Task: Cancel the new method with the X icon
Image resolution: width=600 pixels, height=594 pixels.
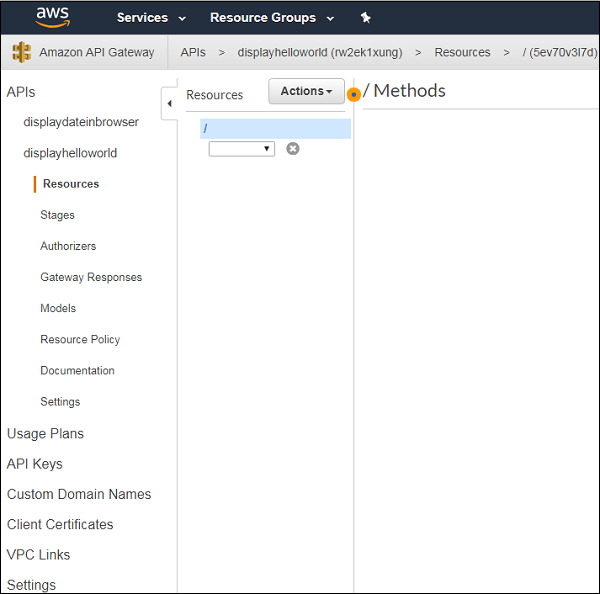Action: tap(293, 148)
